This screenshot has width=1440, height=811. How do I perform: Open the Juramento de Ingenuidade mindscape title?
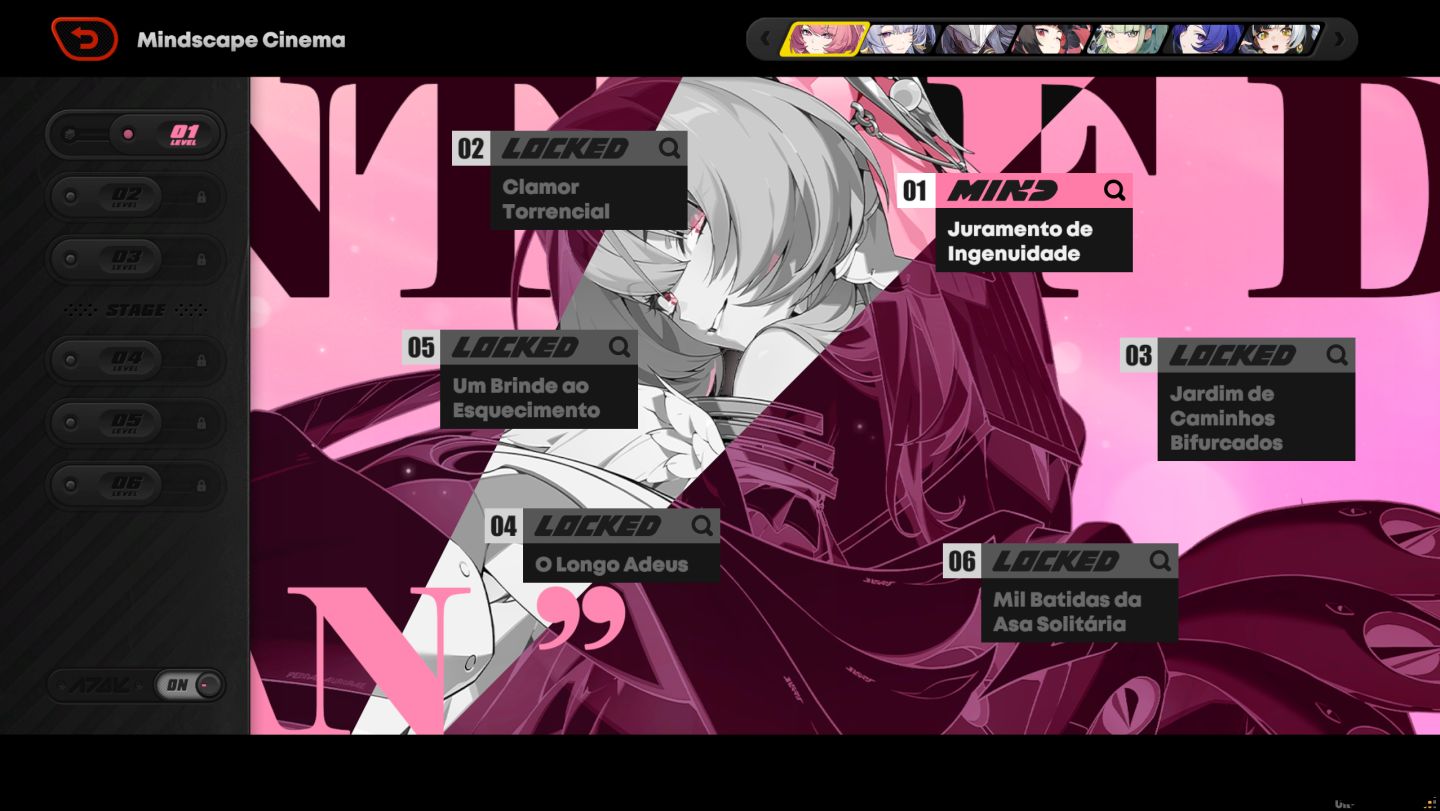pos(1020,241)
